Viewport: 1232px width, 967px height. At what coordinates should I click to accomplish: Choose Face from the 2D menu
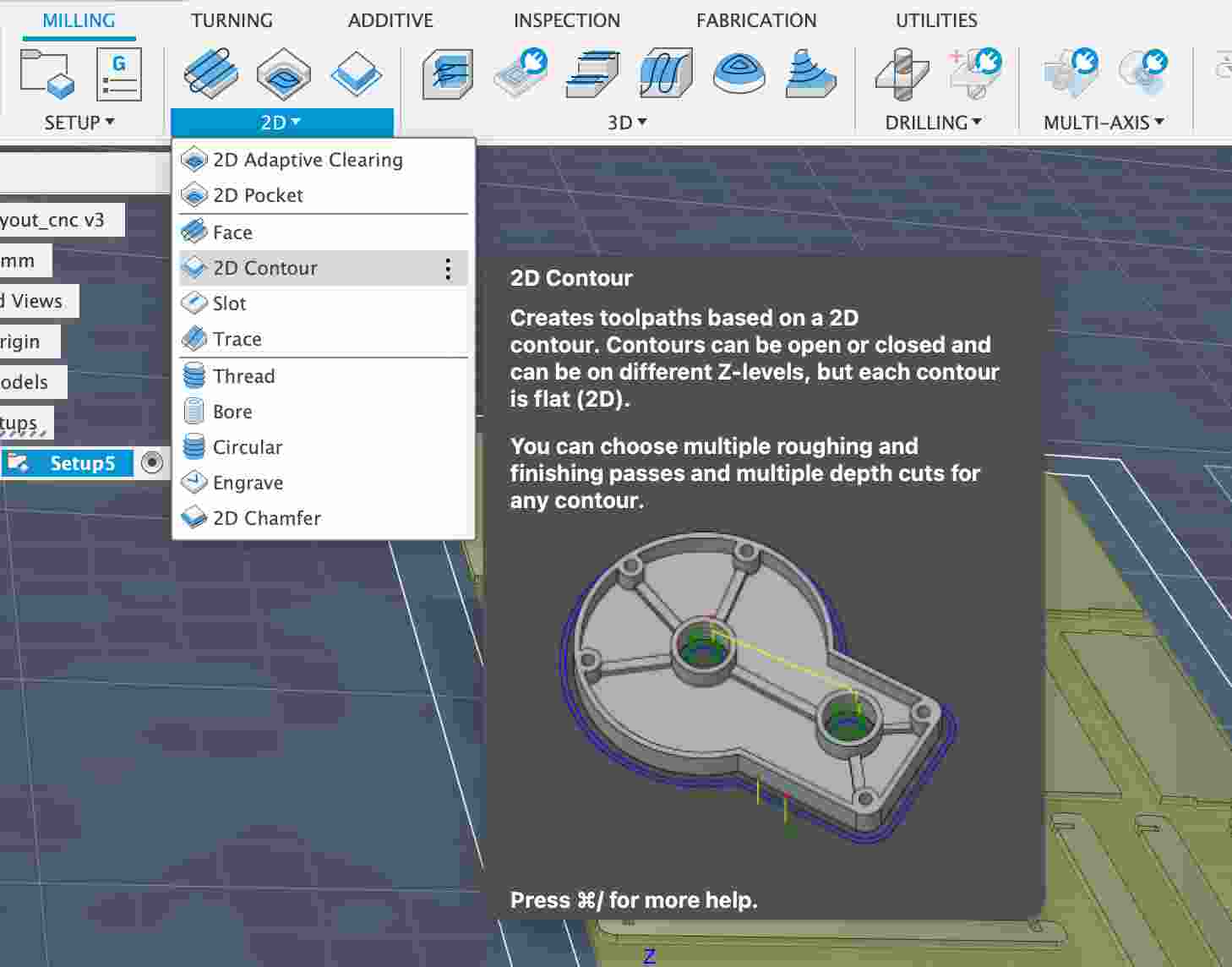[x=324, y=232]
